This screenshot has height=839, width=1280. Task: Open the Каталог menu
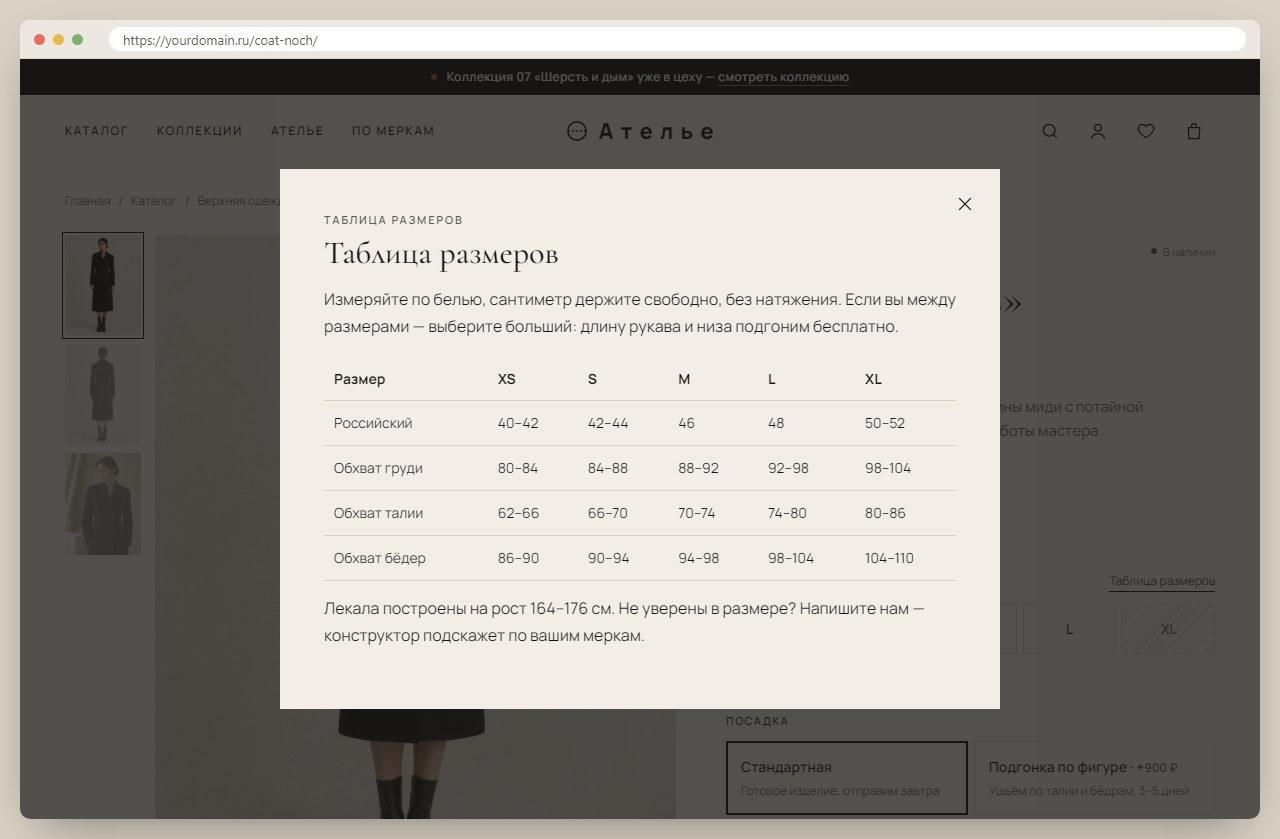click(x=96, y=131)
